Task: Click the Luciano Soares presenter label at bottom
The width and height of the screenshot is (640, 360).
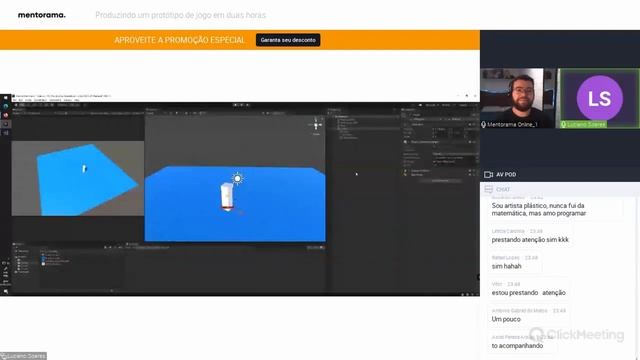Action: click(x=24, y=356)
